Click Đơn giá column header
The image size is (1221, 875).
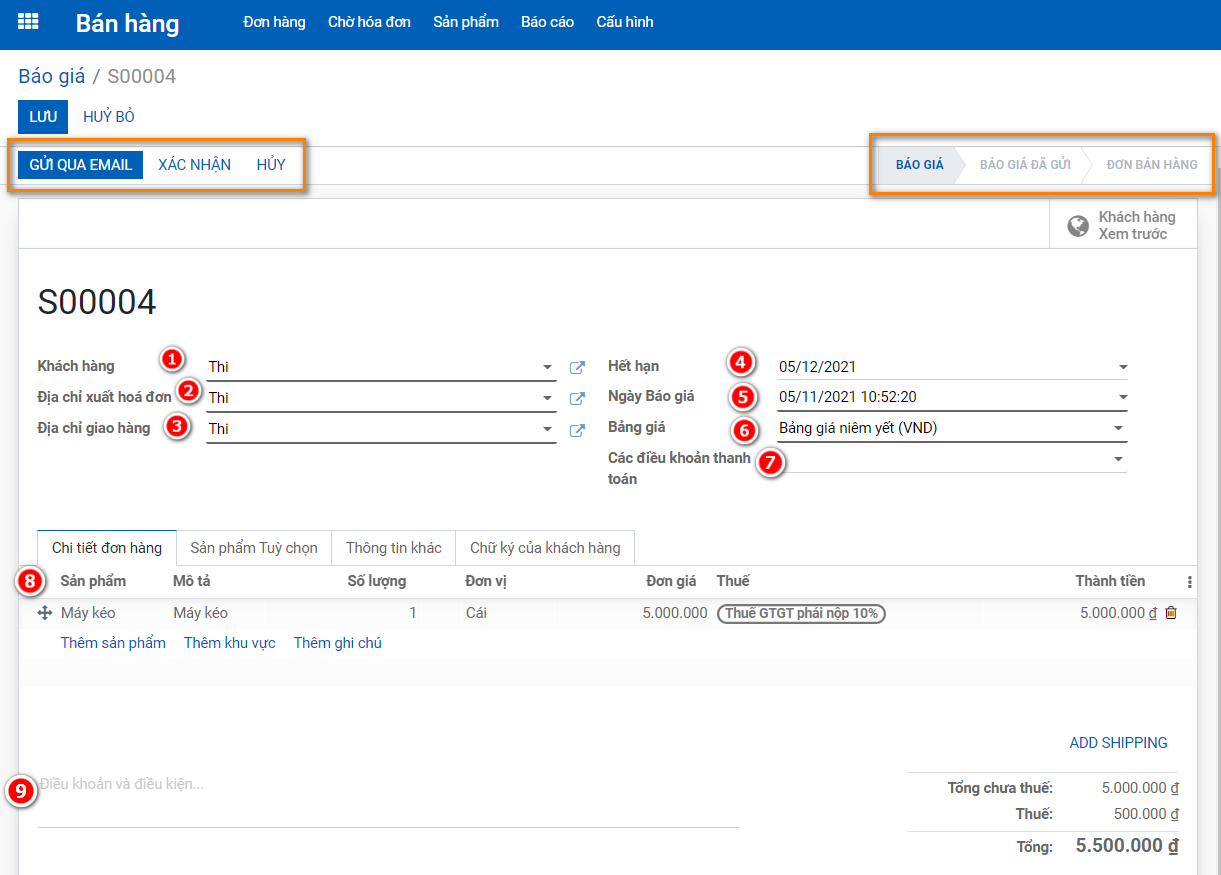point(671,581)
